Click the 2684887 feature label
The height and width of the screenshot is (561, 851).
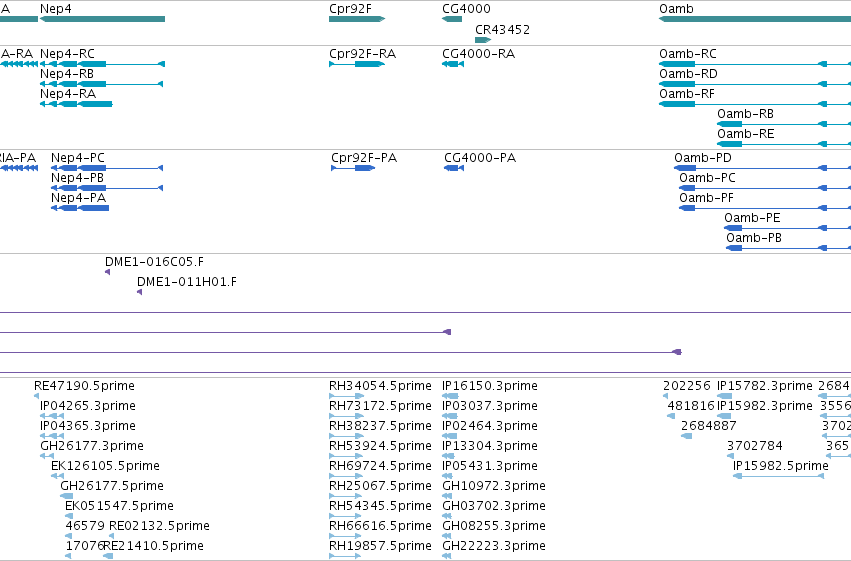[x=709, y=426]
